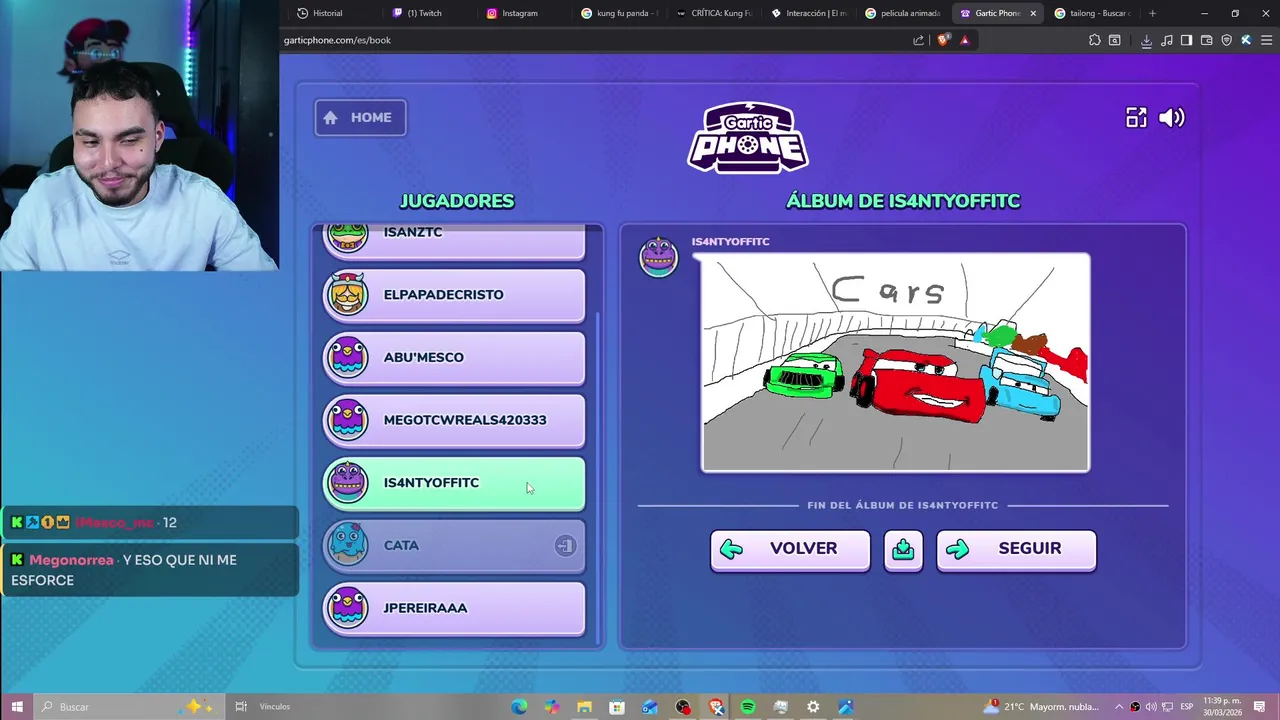
Task: Switch to the kung fu panda tab
Action: 619,13
